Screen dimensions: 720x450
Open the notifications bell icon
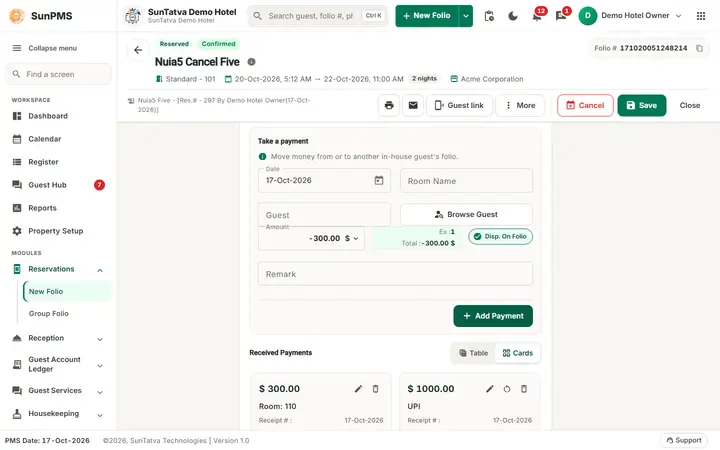(537, 16)
